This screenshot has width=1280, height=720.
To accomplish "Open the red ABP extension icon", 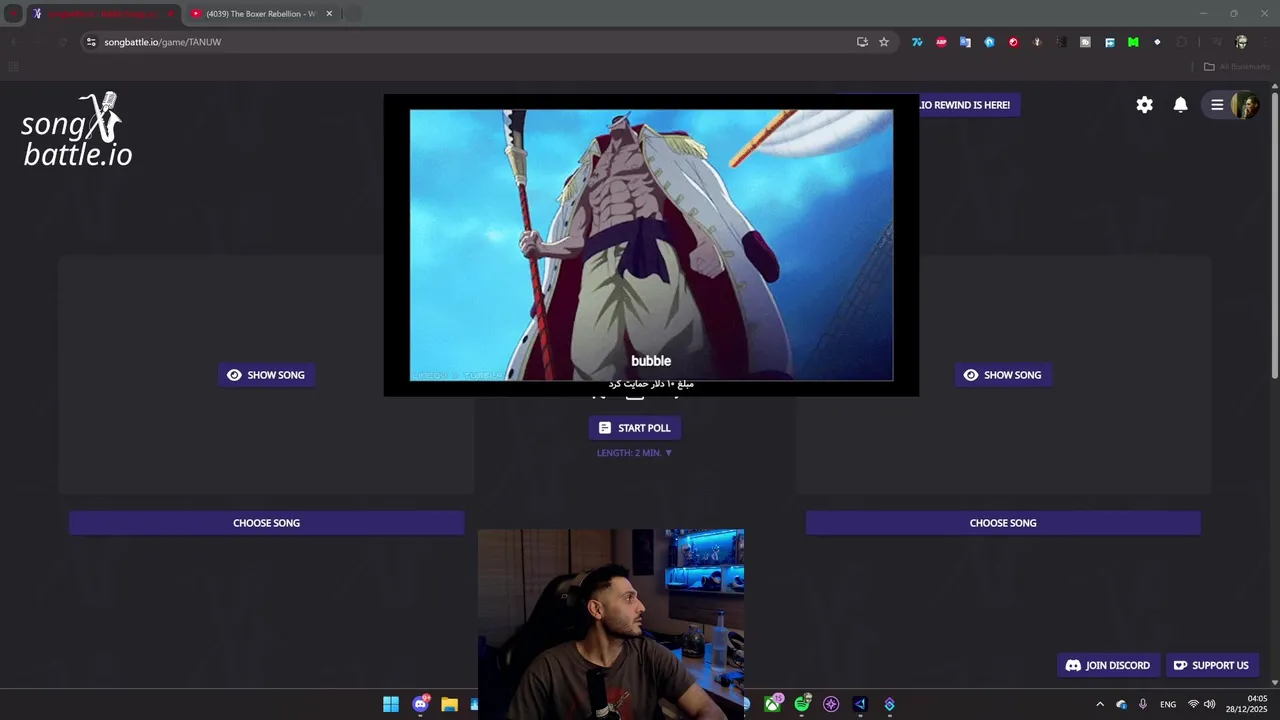I will (941, 42).
